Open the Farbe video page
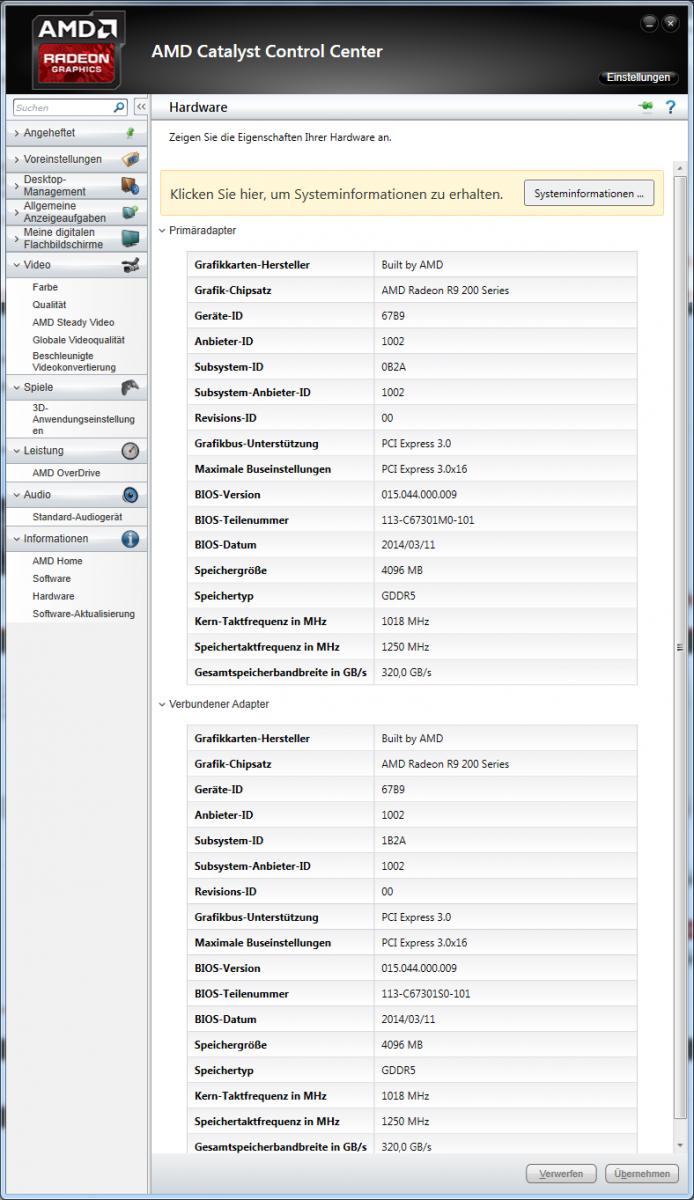This screenshot has width=694, height=1200. [x=45, y=287]
